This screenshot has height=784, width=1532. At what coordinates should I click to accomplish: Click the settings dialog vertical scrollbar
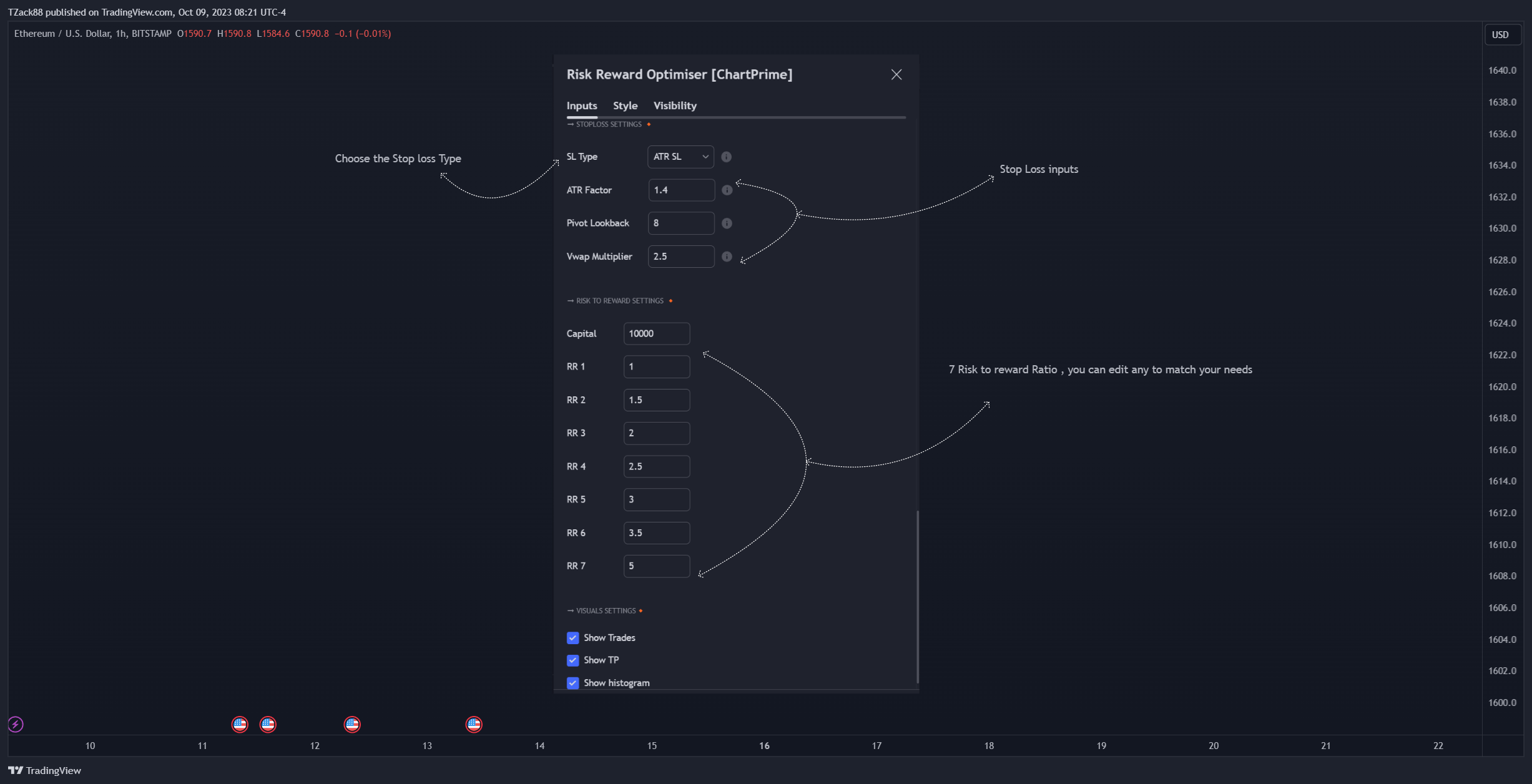[917, 596]
